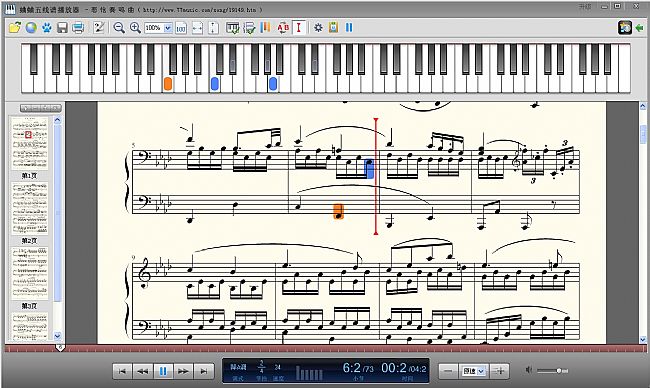This screenshot has height=388, width=650.
Task: Decrease tempo with the minus button
Action: tap(448, 371)
